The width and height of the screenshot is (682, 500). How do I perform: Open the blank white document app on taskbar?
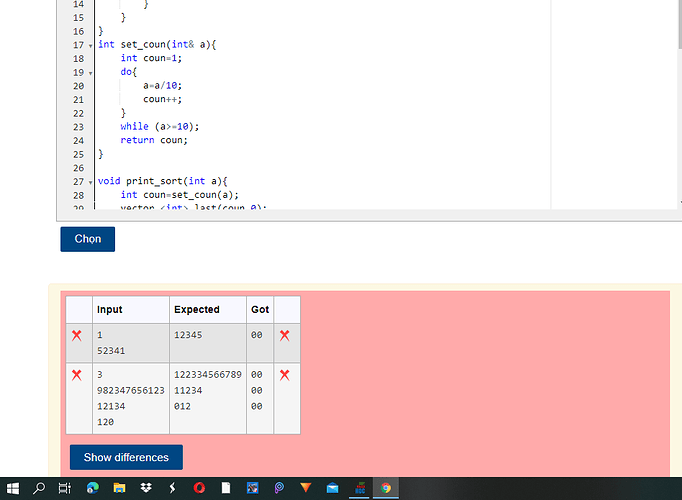226,488
